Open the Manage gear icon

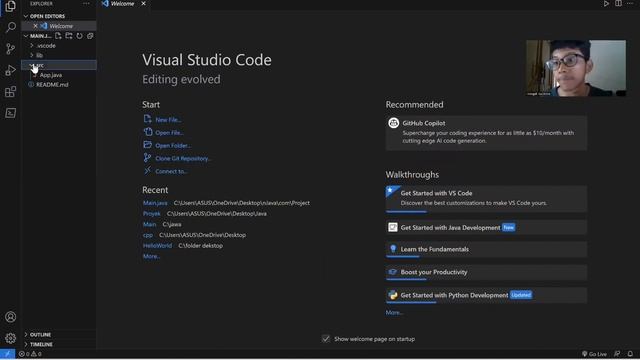tap(11, 338)
